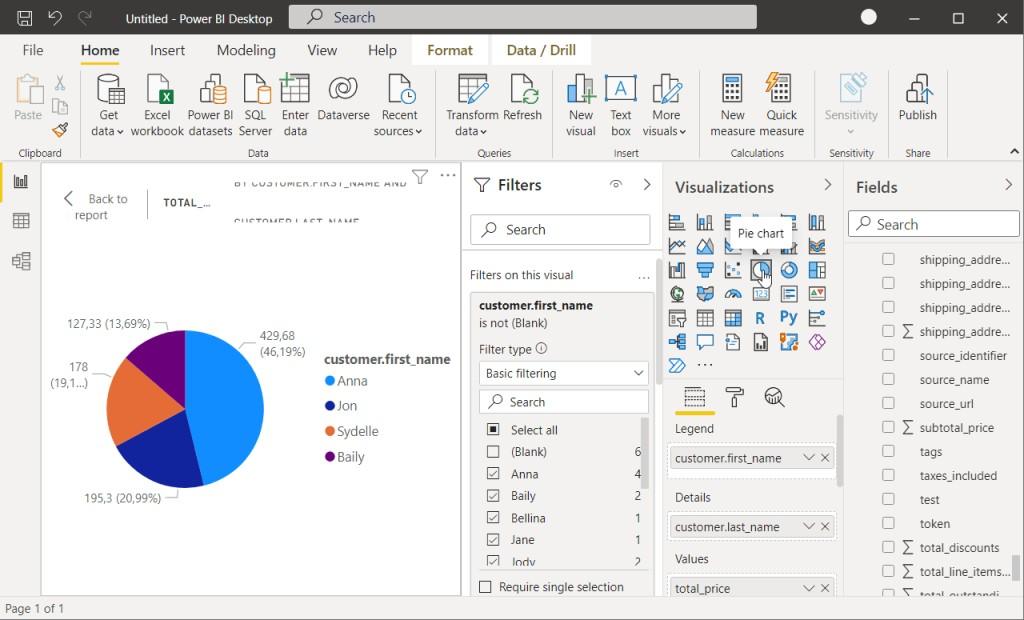Choose the Decomposition tree visual
Image resolution: width=1024 pixels, height=620 pixels.
(677, 342)
